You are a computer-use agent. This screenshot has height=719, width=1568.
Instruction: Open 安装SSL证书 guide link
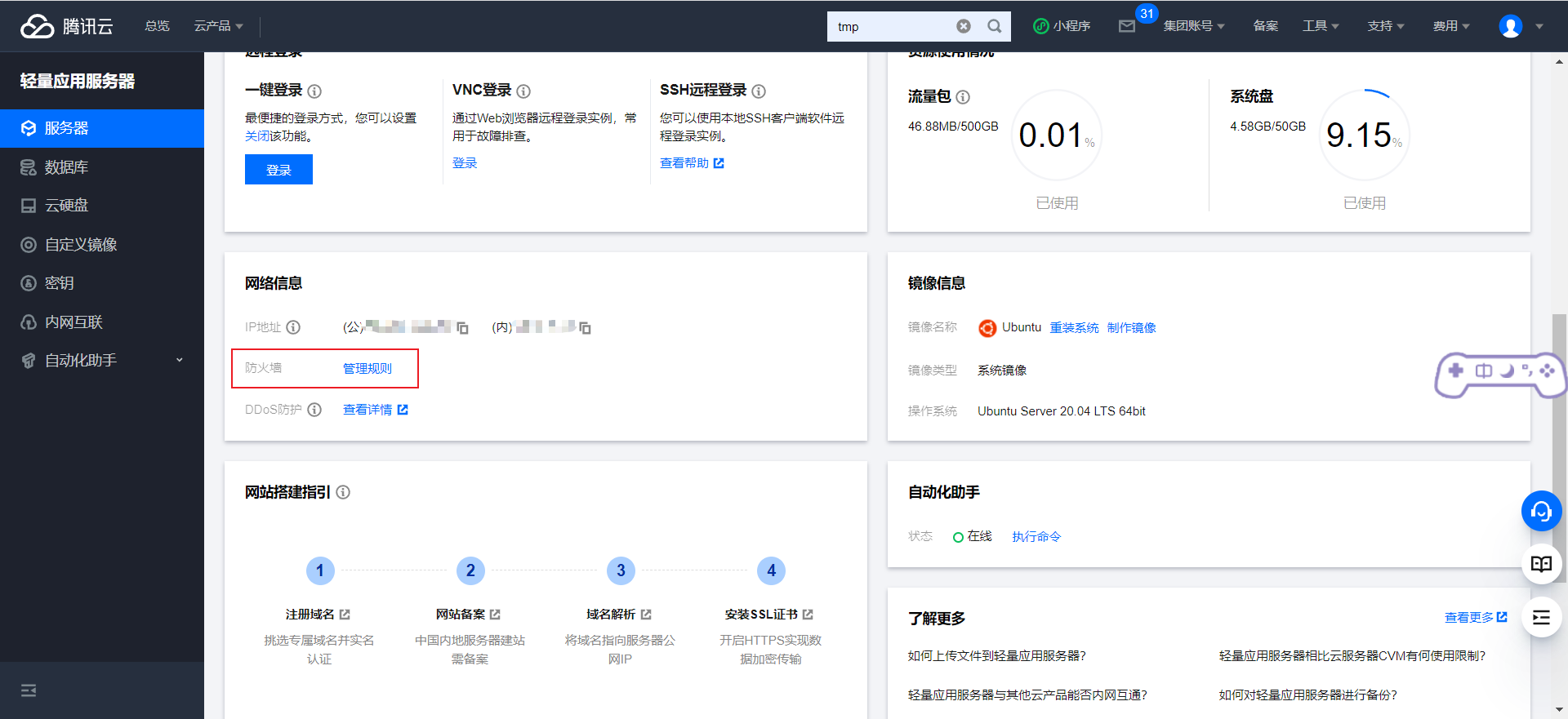click(x=769, y=615)
